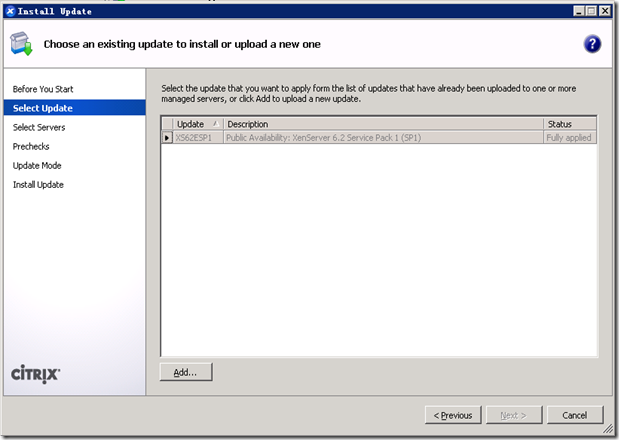The height and width of the screenshot is (440, 619).
Task: Click the greyed Next button
Action: point(514,415)
